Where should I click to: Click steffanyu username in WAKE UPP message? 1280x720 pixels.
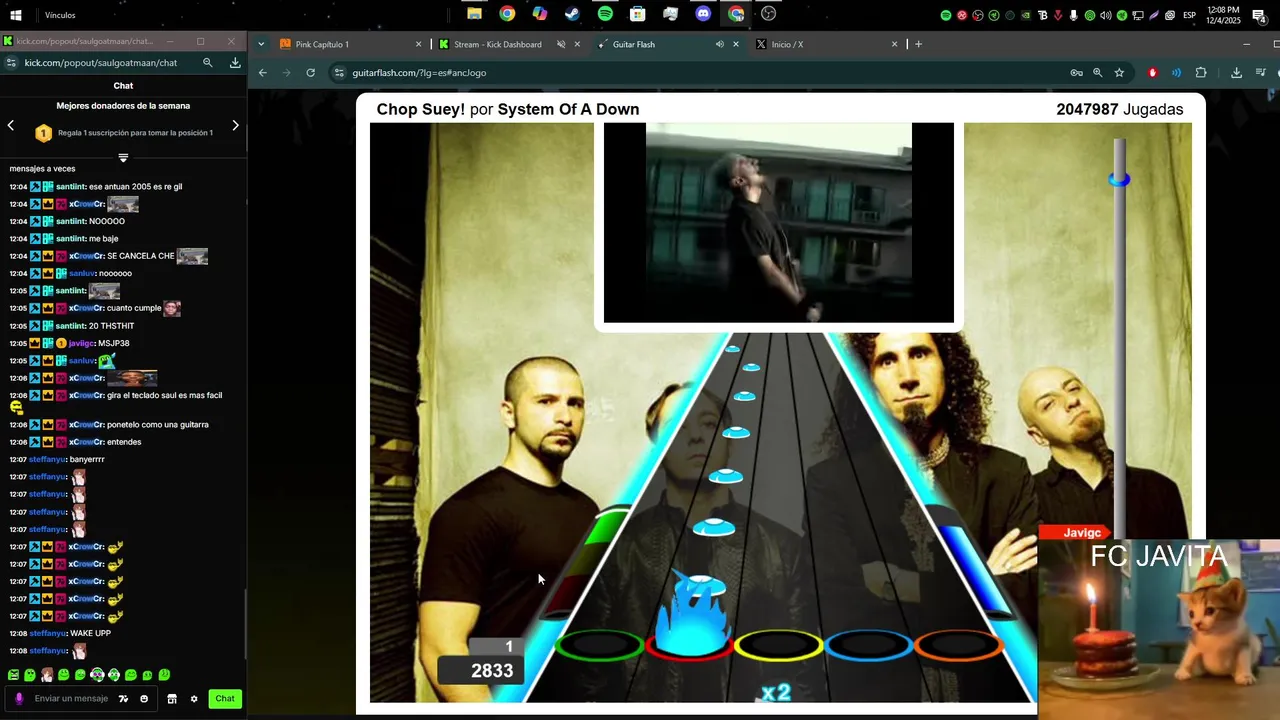click(x=47, y=633)
